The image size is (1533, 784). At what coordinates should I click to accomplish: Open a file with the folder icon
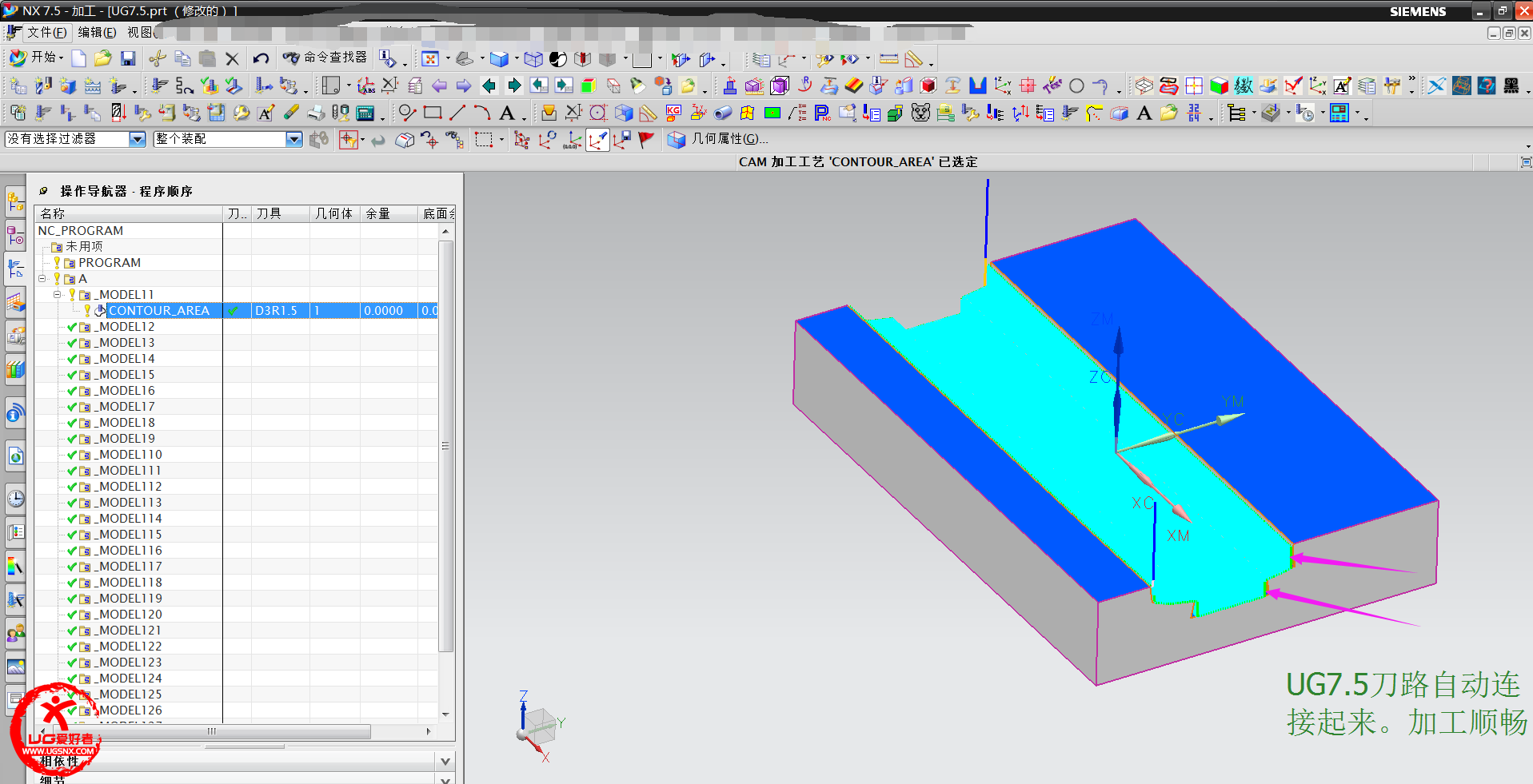(102, 58)
